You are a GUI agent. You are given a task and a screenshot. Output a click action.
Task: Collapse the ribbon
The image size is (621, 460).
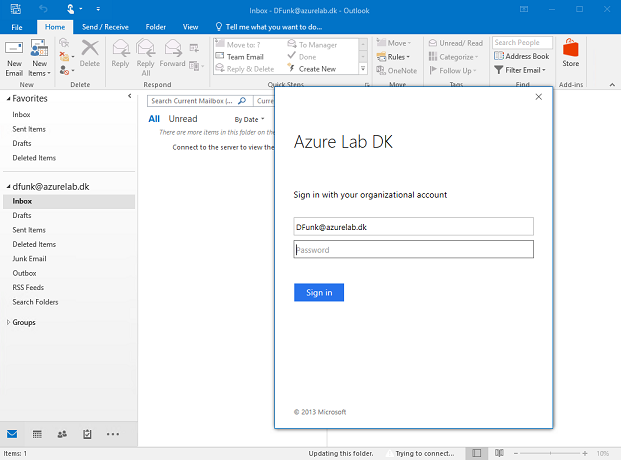[612, 84]
